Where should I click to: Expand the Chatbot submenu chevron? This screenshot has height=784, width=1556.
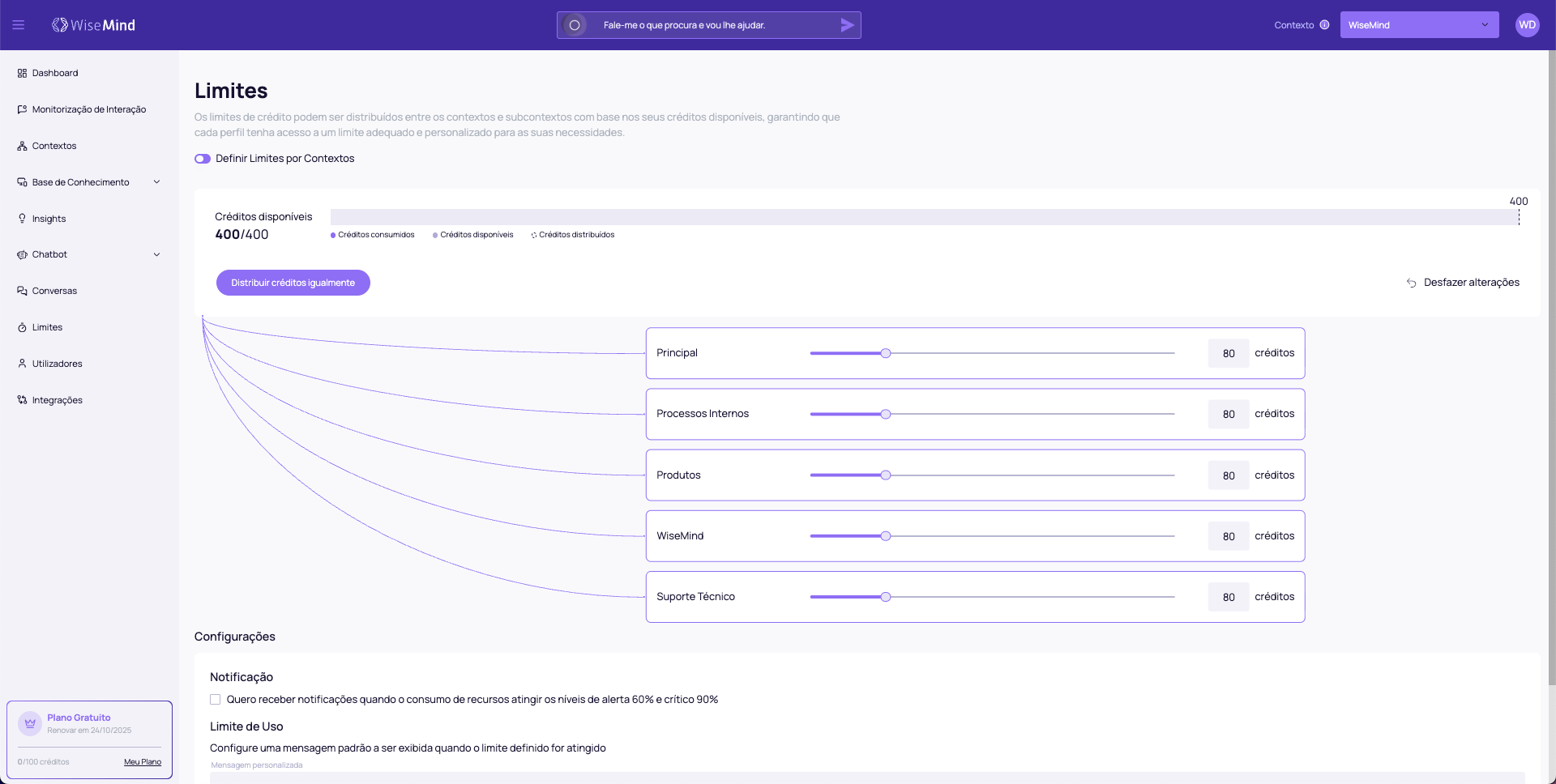point(156,254)
